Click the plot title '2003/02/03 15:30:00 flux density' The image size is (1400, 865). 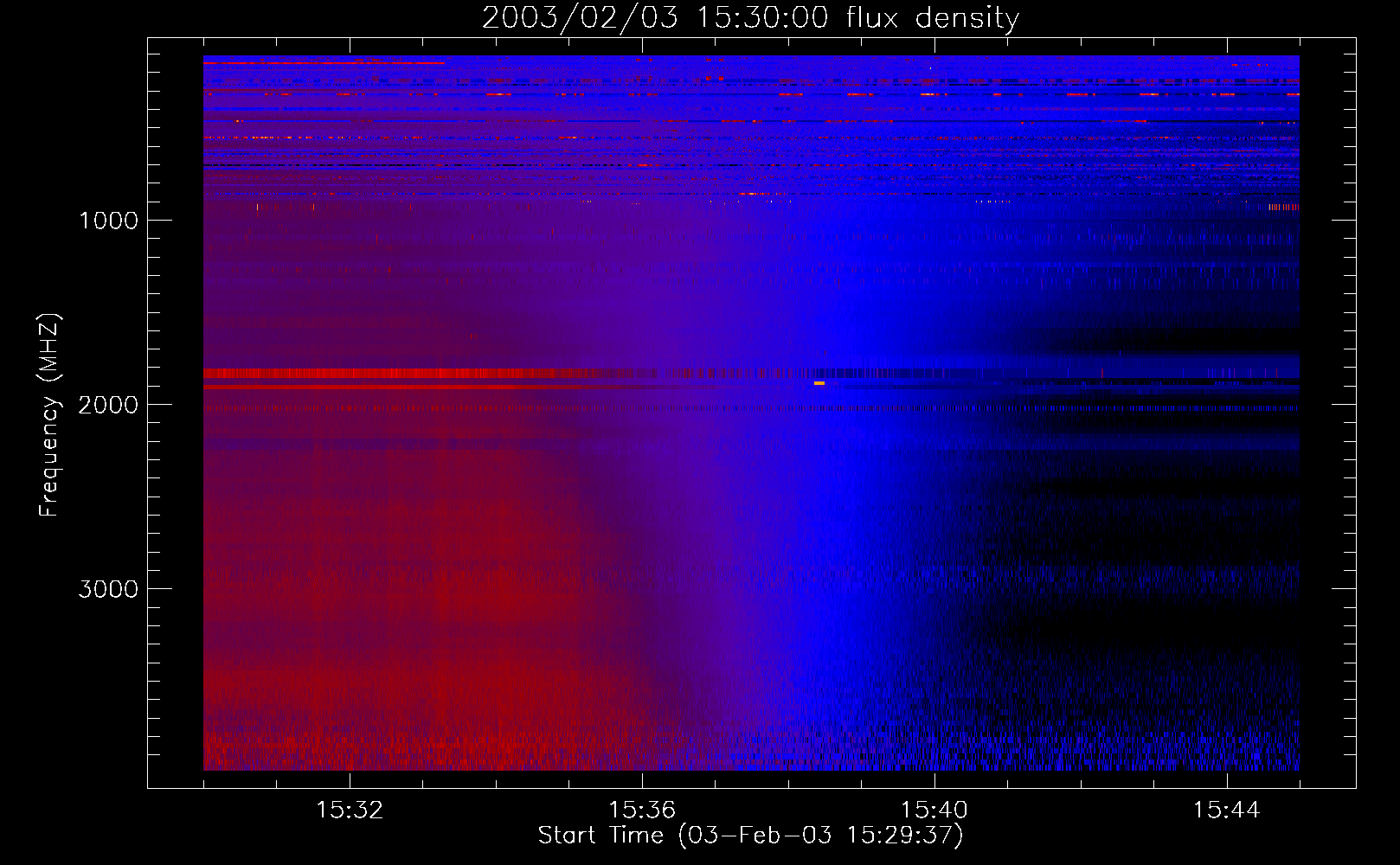[750, 18]
